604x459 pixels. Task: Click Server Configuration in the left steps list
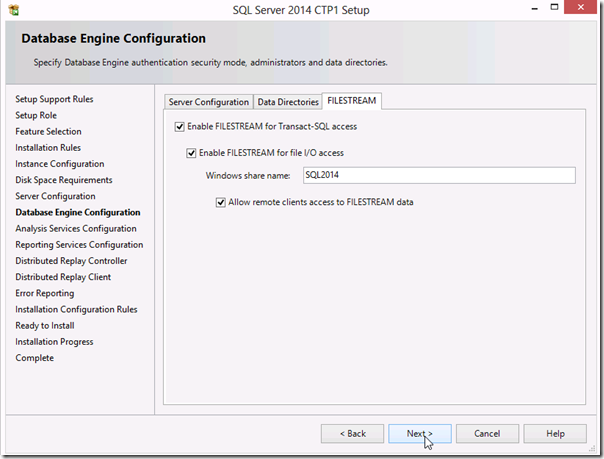55,196
